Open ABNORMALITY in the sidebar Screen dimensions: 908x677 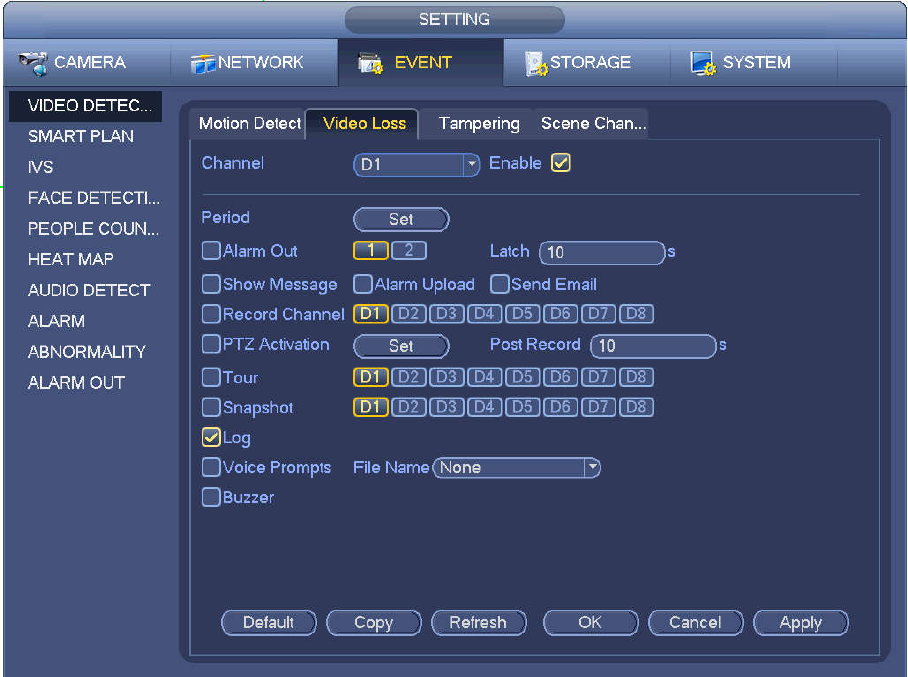[x=86, y=352]
